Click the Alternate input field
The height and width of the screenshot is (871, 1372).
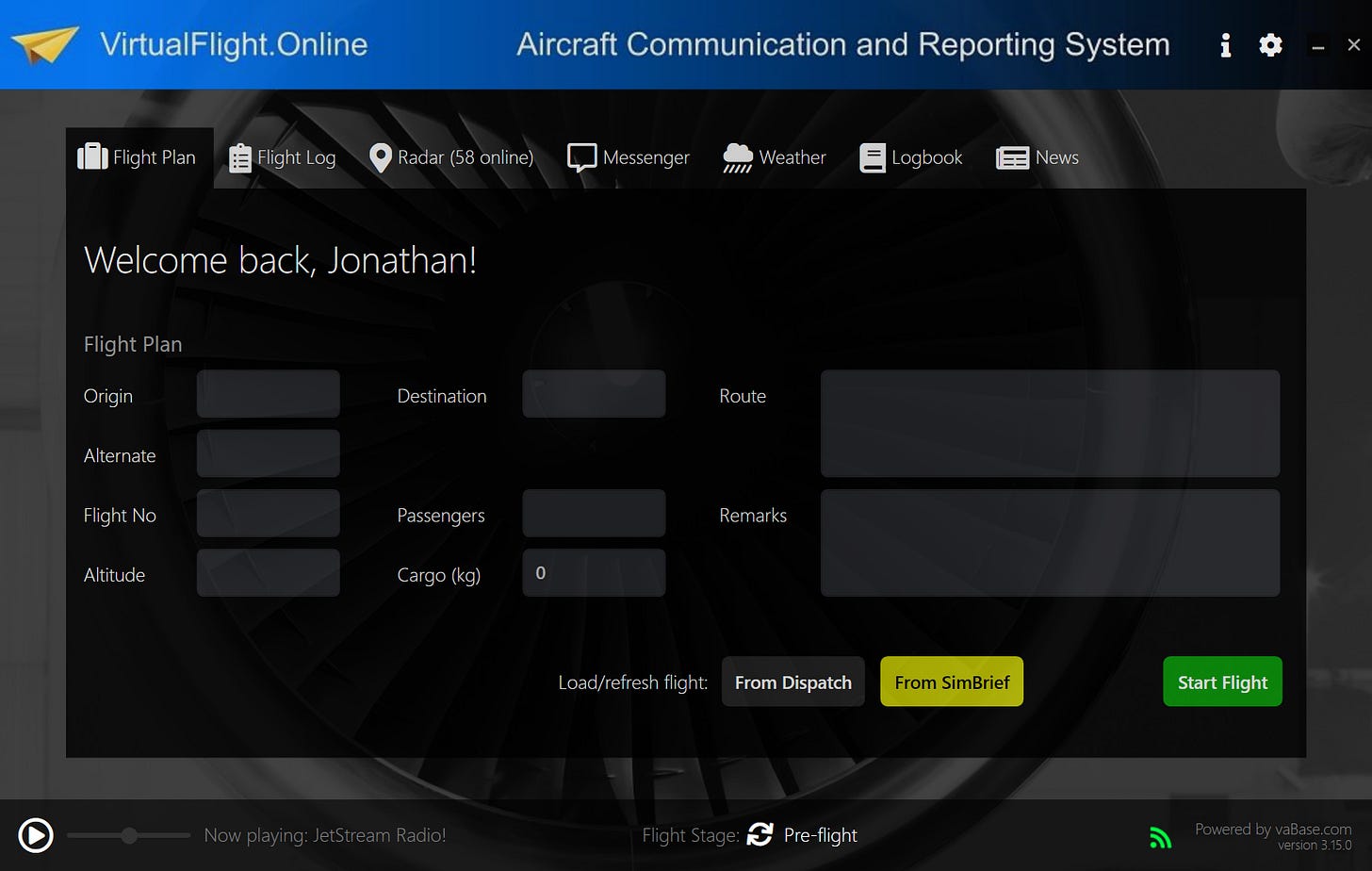(269, 453)
